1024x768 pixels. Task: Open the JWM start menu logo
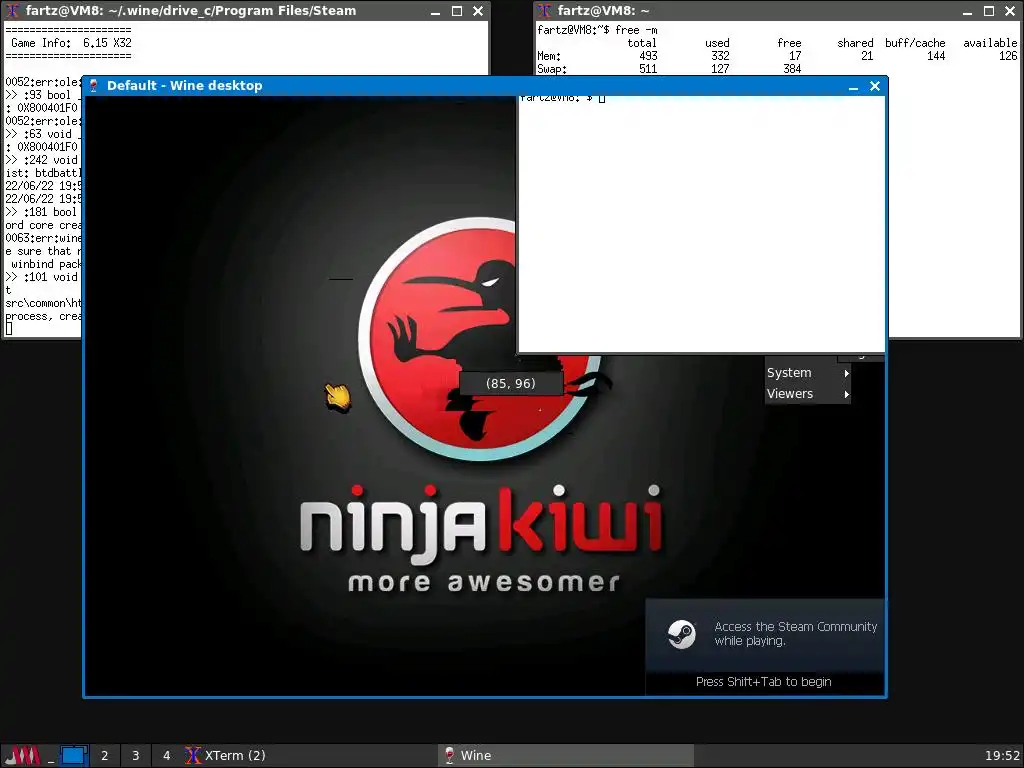point(23,756)
